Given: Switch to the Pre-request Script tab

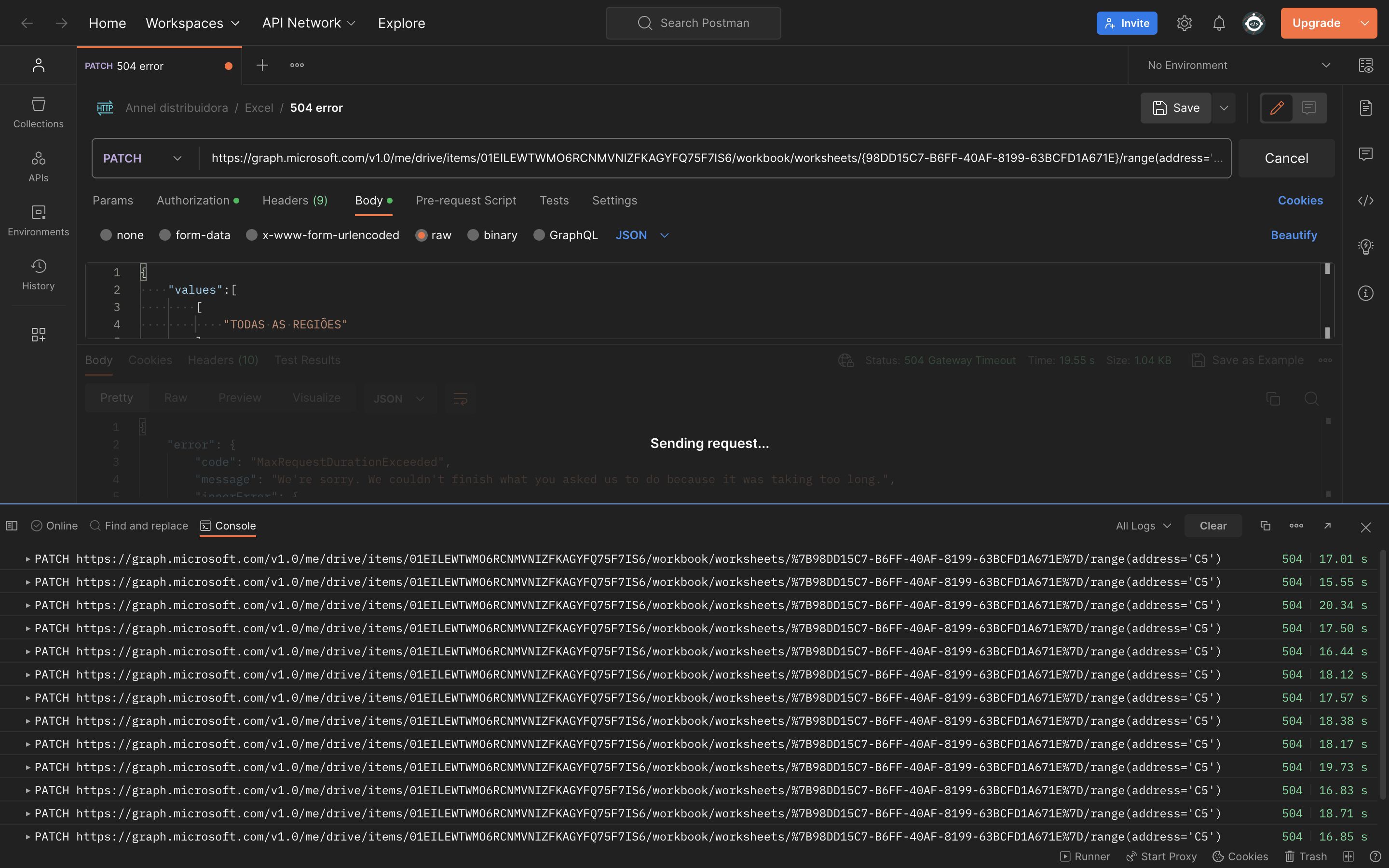Looking at the screenshot, I should (465, 200).
